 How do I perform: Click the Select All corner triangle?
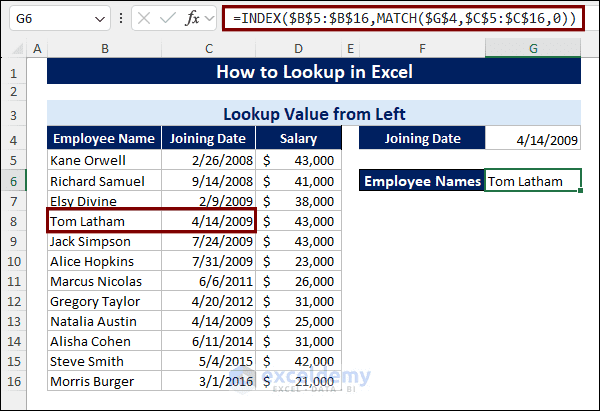[17, 49]
